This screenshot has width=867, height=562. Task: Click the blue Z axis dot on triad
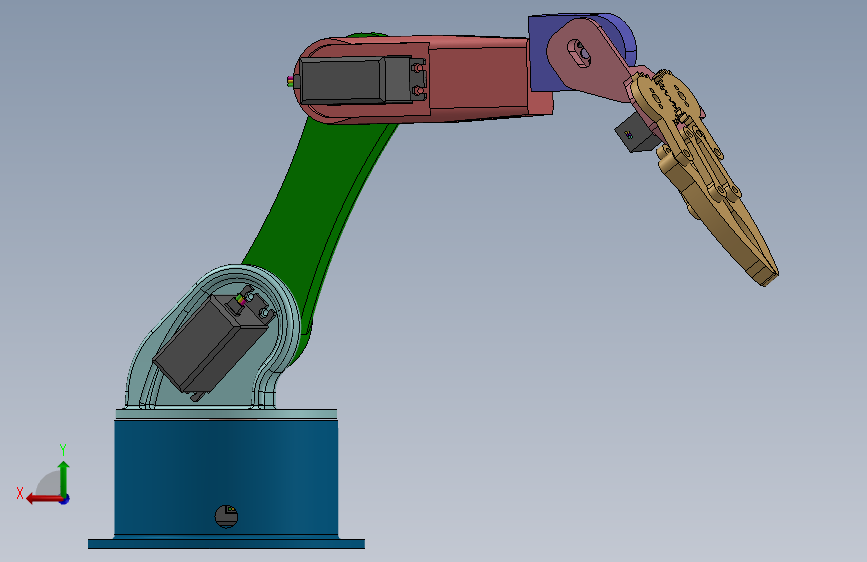tap(65, 499)
